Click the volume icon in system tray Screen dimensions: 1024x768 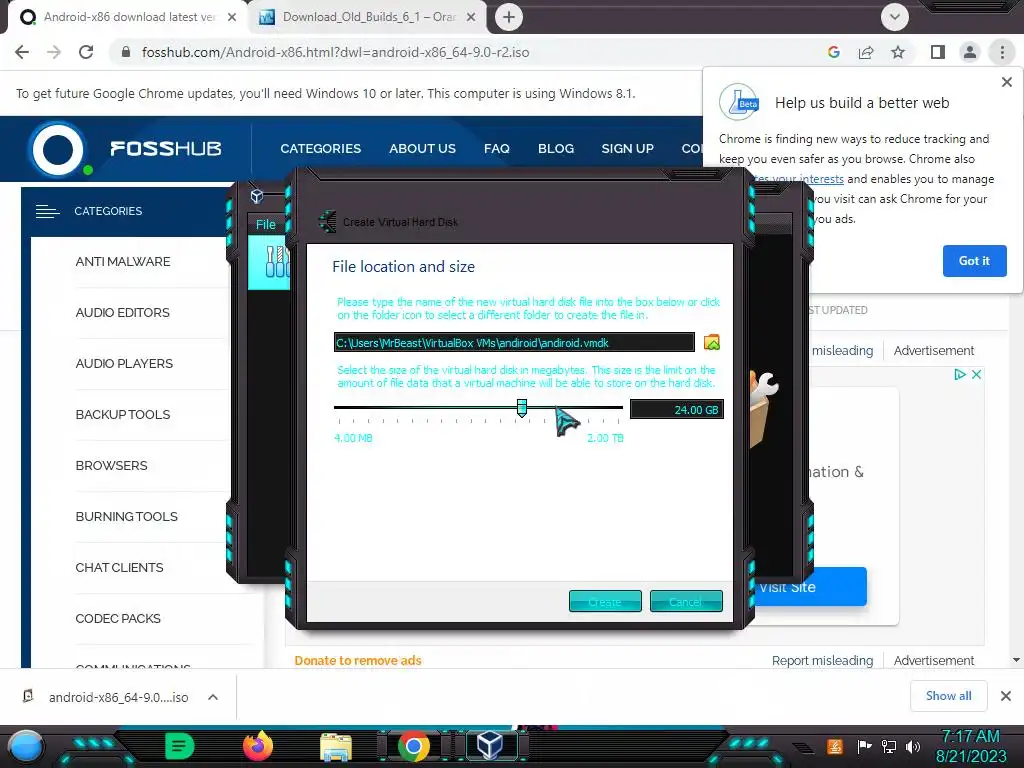point(913,746)
